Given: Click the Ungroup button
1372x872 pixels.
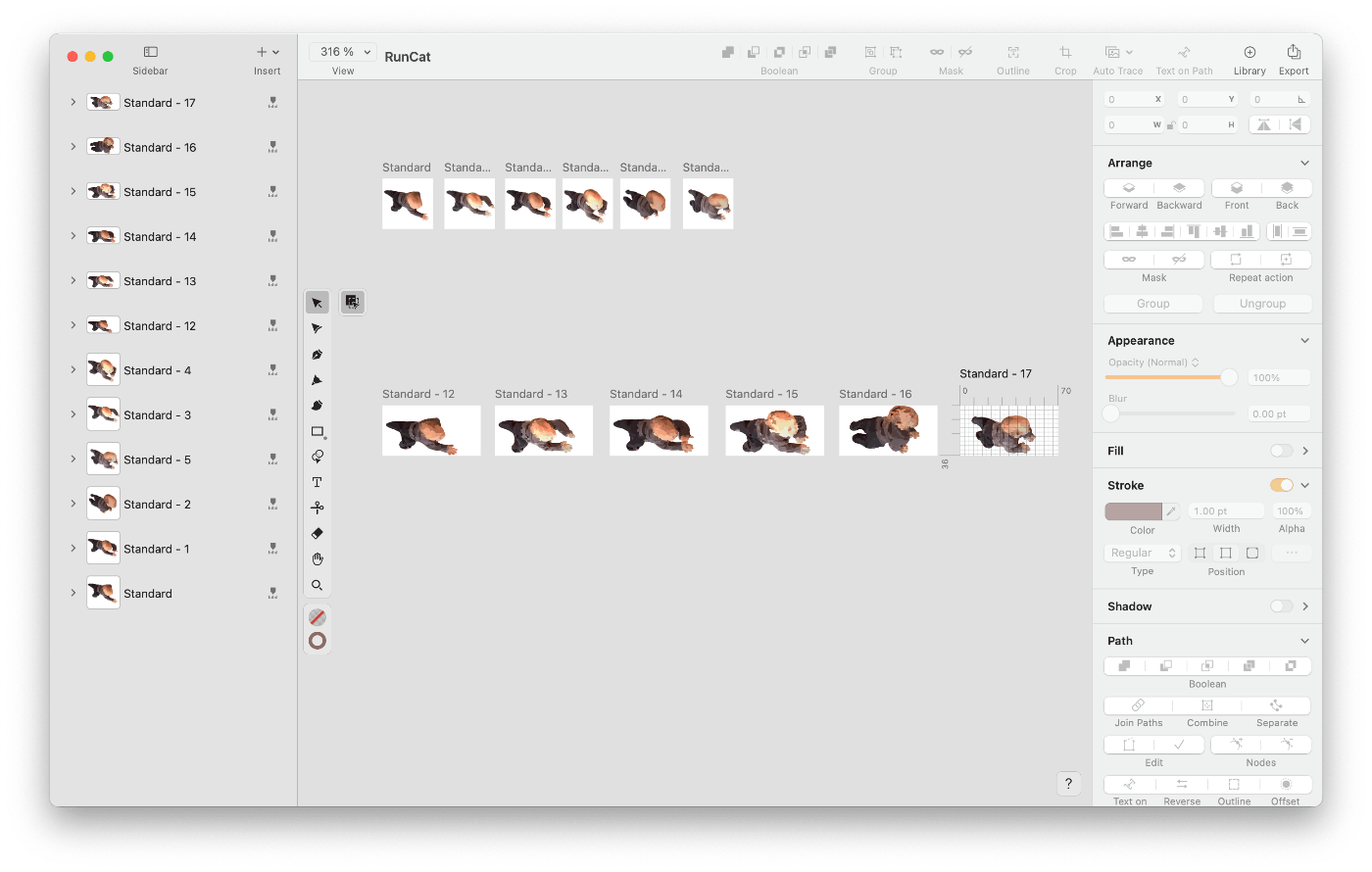Looking at the screenshot, I should click(x=1262, y=304).
